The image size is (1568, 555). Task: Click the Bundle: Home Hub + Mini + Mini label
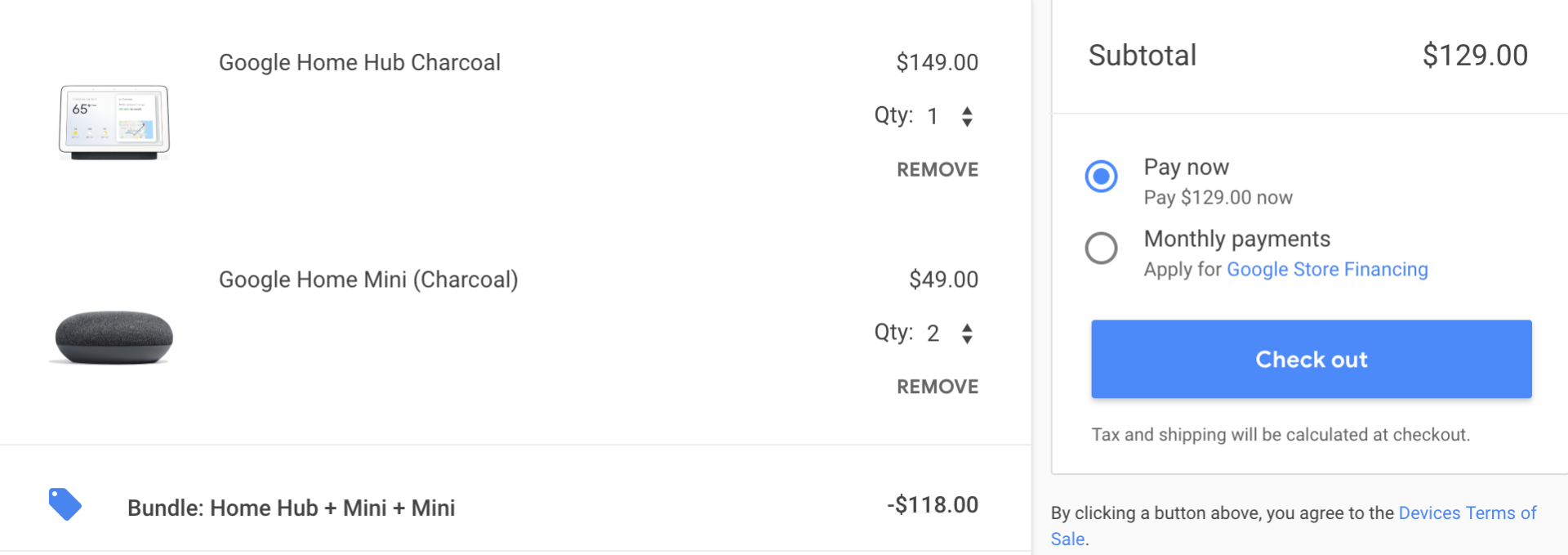point(291,508)
